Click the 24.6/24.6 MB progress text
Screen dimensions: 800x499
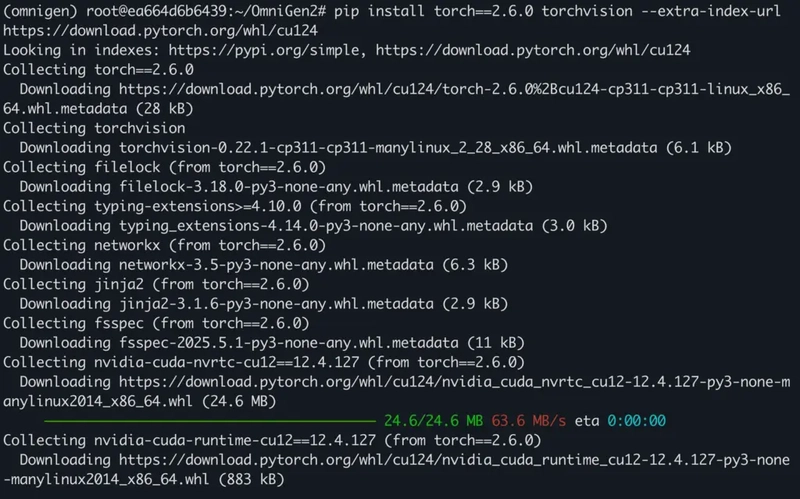click(434, 421)
